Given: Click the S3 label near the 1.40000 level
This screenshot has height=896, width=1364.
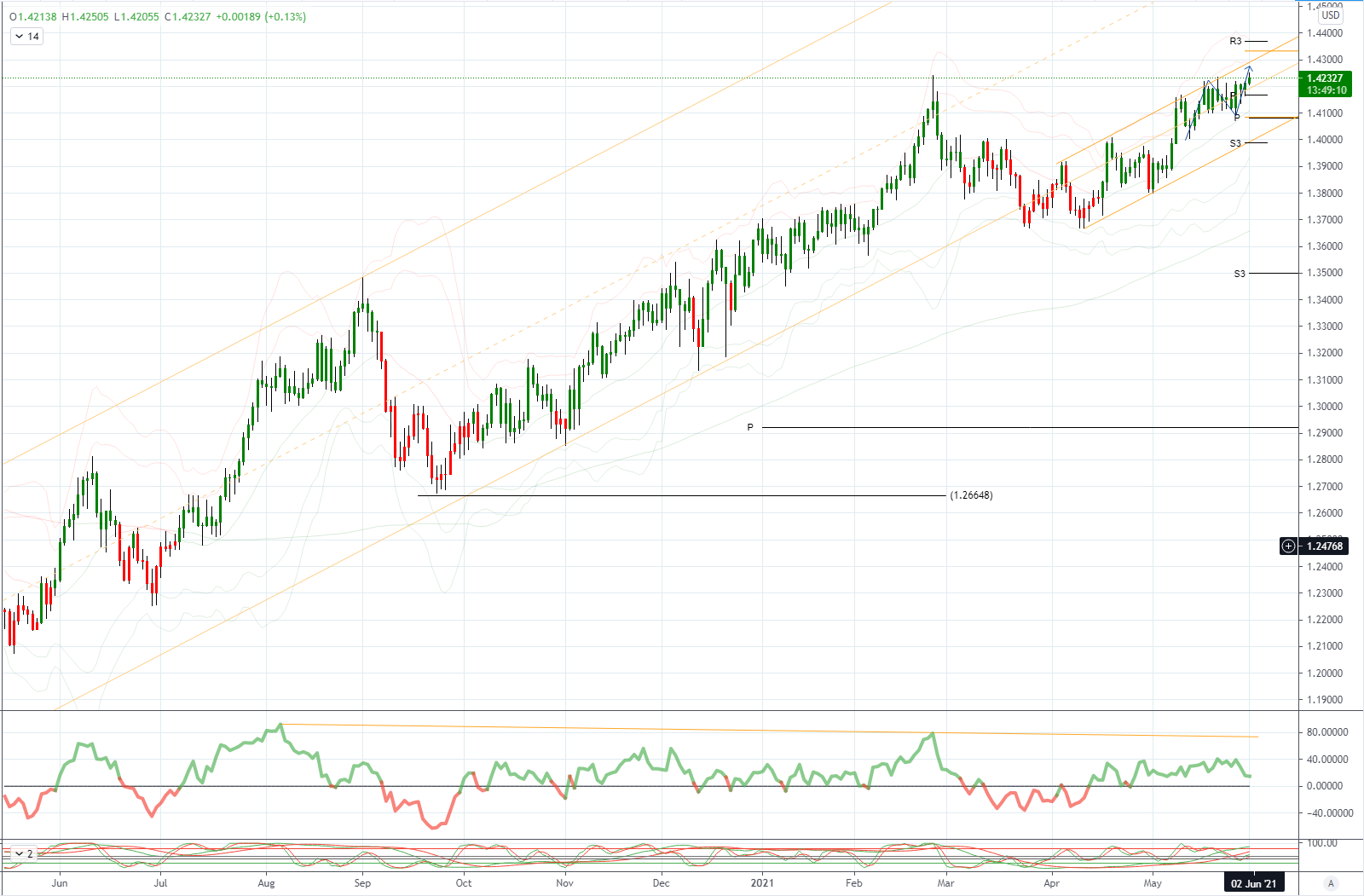Looking at the screenshot, I should (1236, 143).
